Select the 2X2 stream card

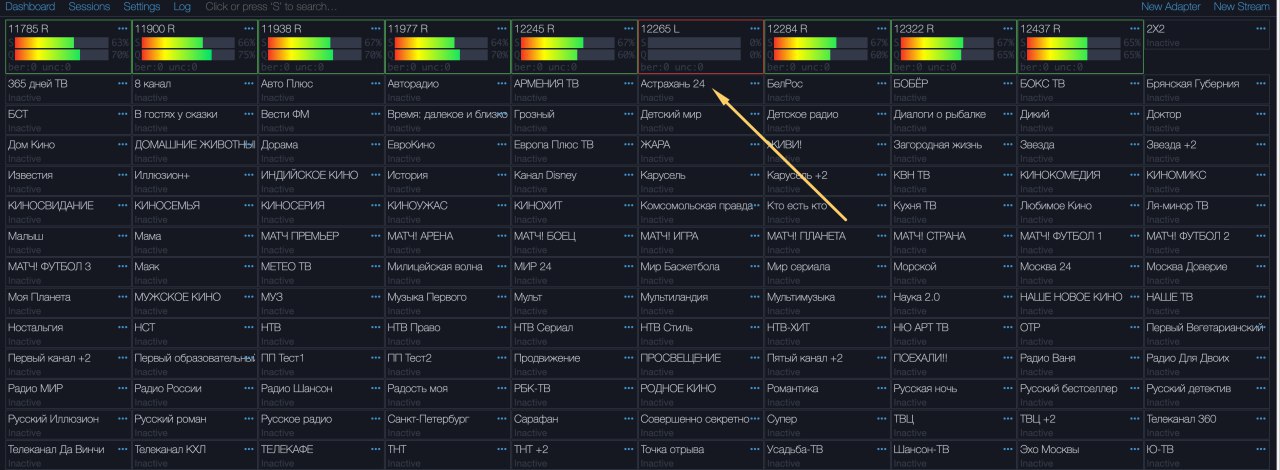1208,35
